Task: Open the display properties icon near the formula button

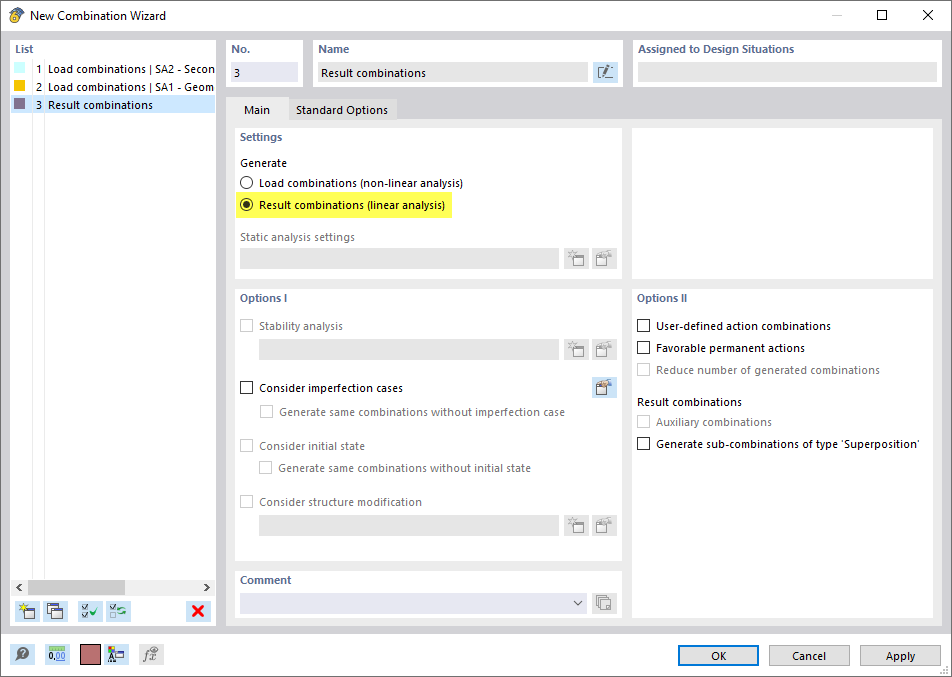Action: coord(116,654)
